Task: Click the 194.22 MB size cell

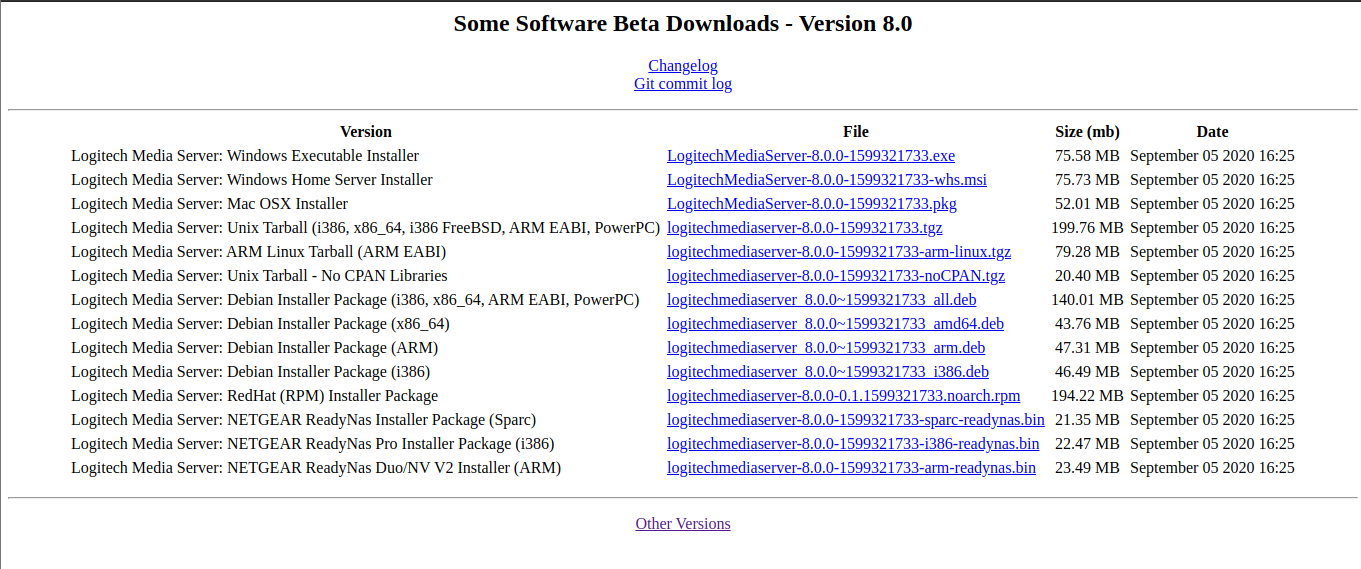Action: (x=1087, y=396)
